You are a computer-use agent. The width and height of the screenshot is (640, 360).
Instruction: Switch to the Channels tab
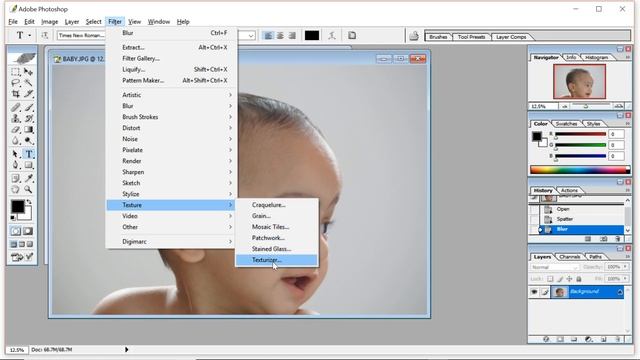click(x=569, y=257)
